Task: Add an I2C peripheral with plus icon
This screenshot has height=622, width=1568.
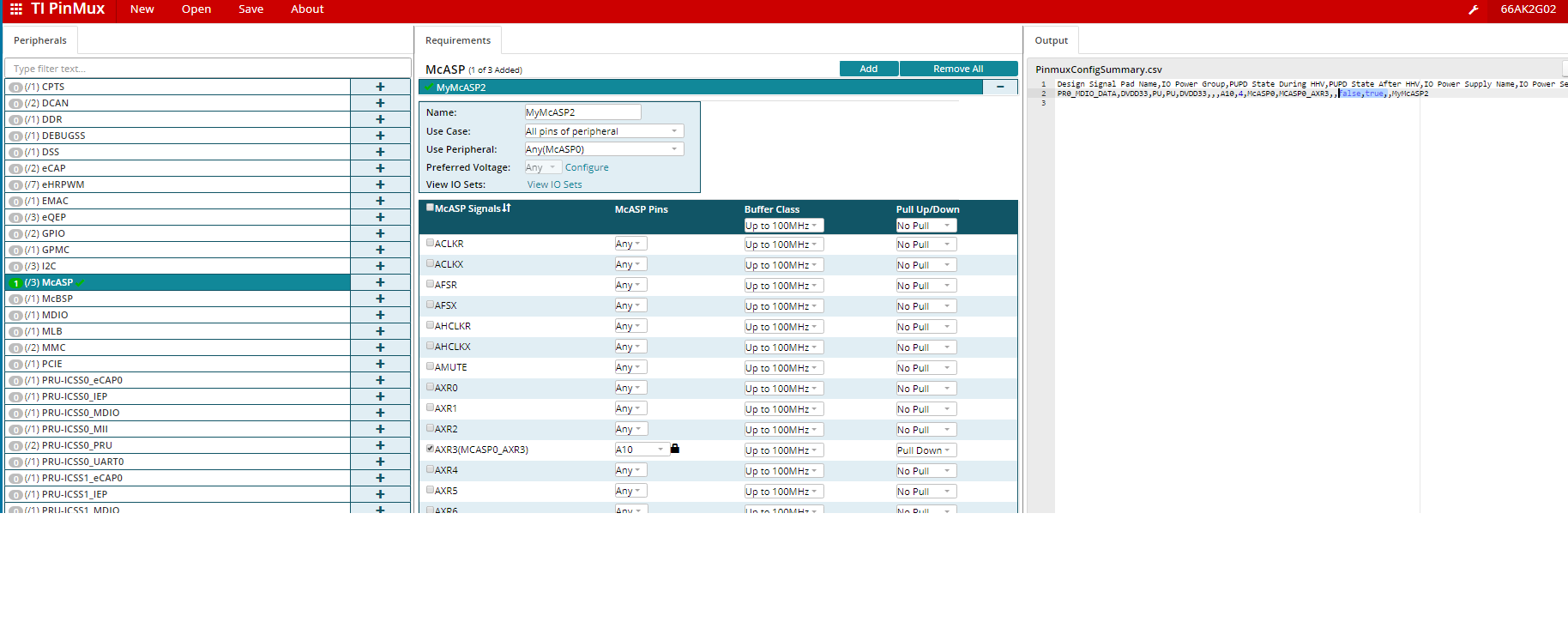Action: 380,266
